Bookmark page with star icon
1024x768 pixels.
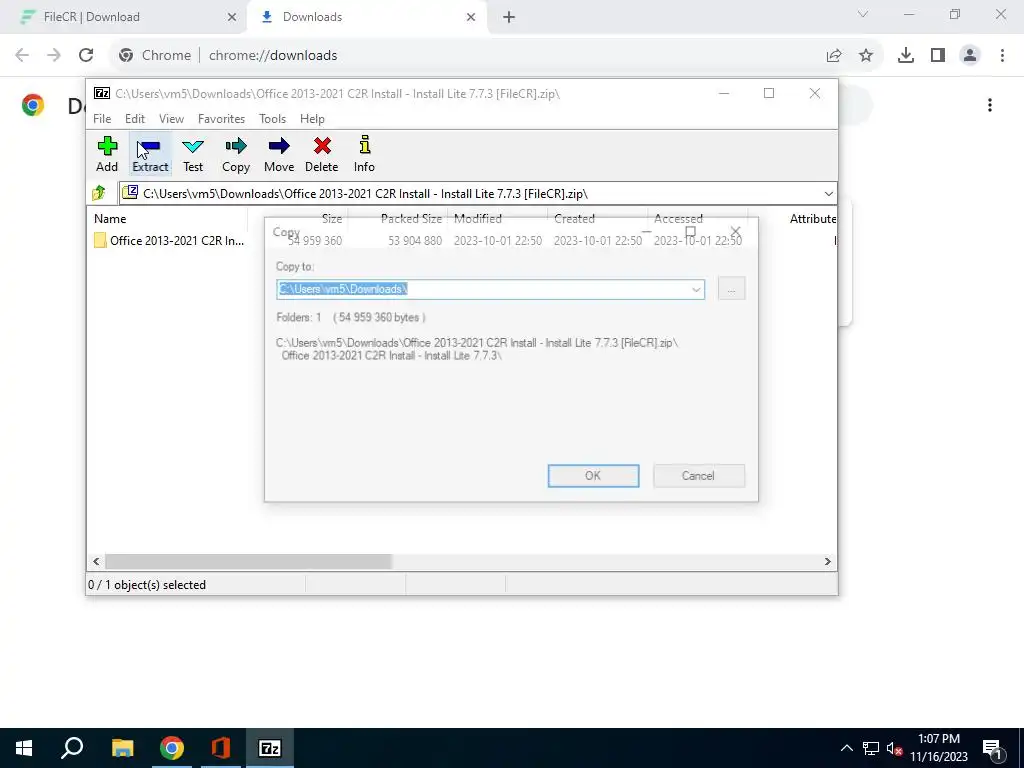(866, 56)
